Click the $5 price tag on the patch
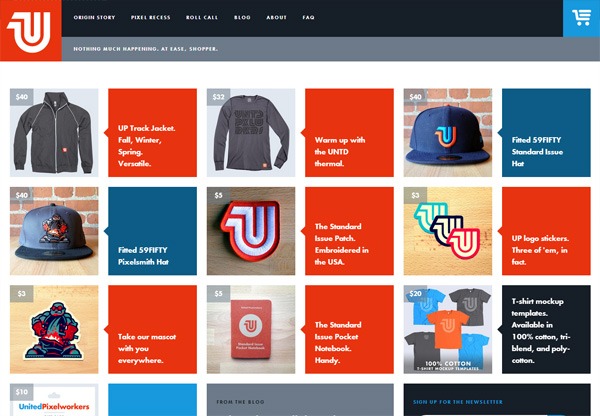 tap(218, 195)
